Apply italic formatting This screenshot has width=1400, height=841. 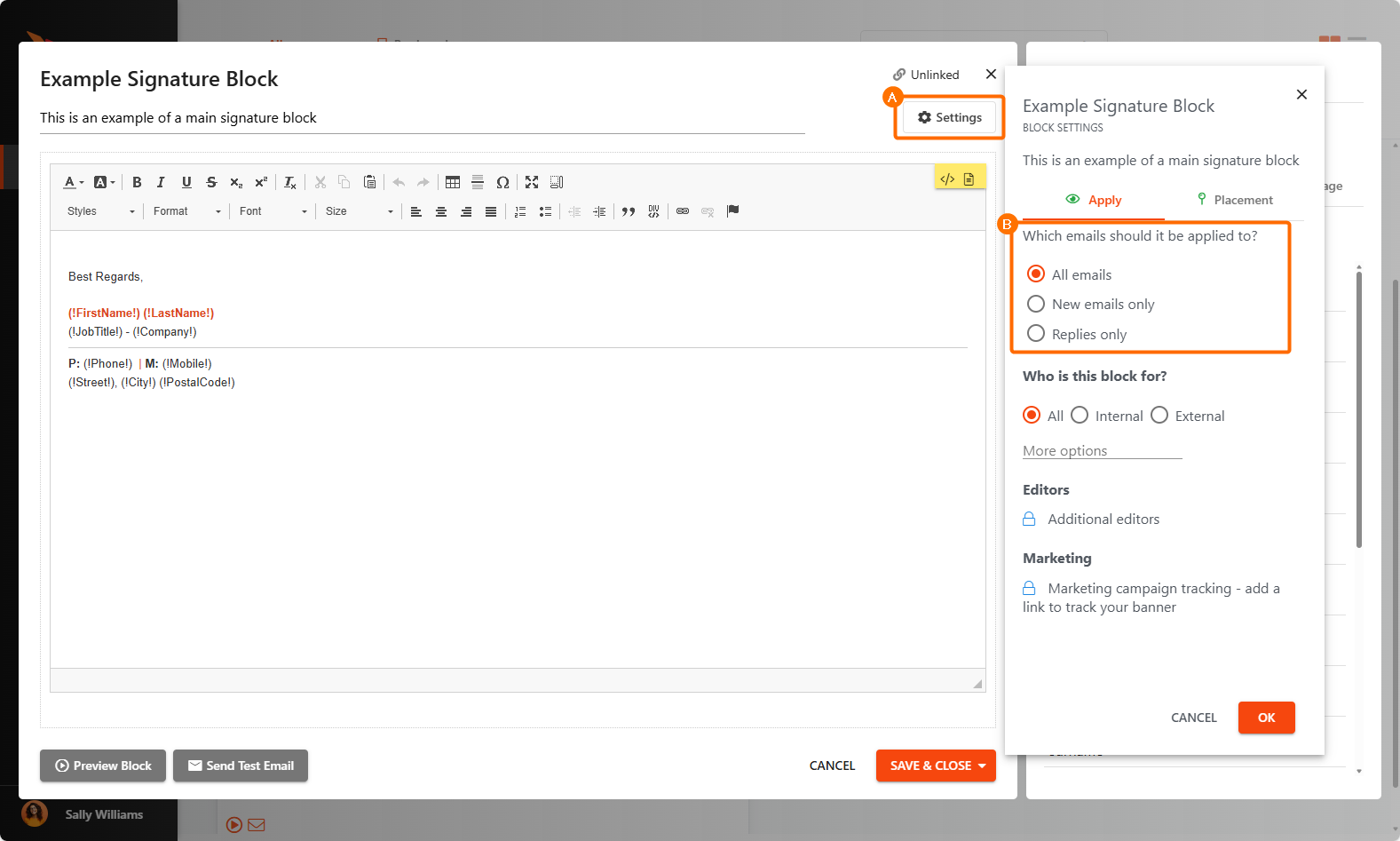[x=161, y=182]
